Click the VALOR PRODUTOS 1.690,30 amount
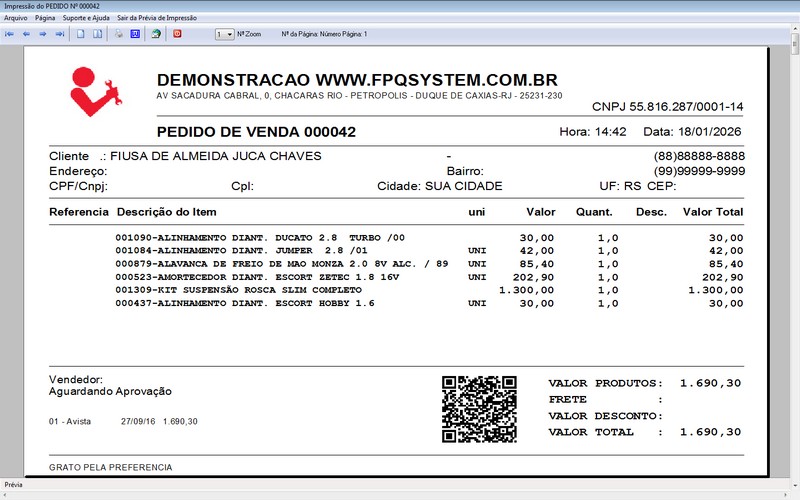 point(710,383)
